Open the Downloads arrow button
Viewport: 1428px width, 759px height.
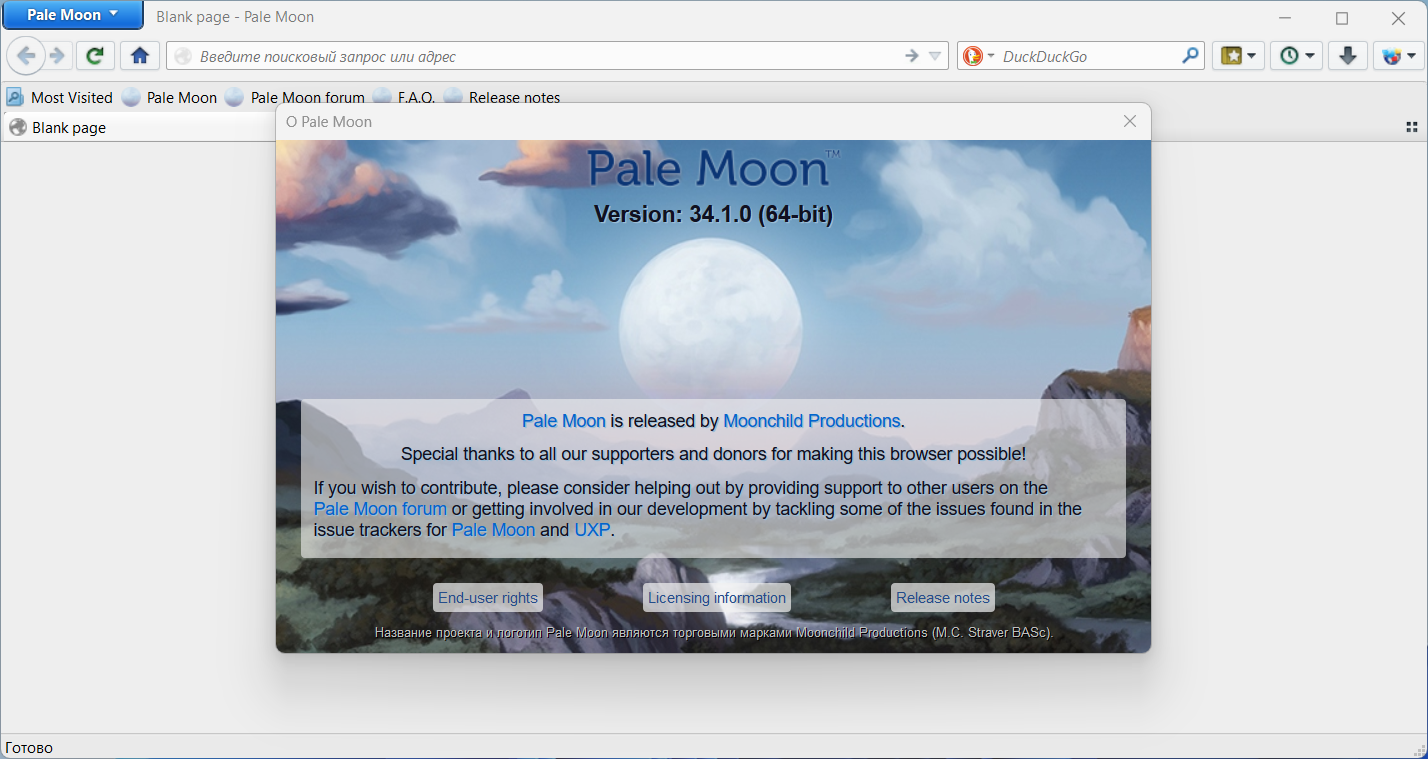pyautogui.click(x=1347, y=56)
